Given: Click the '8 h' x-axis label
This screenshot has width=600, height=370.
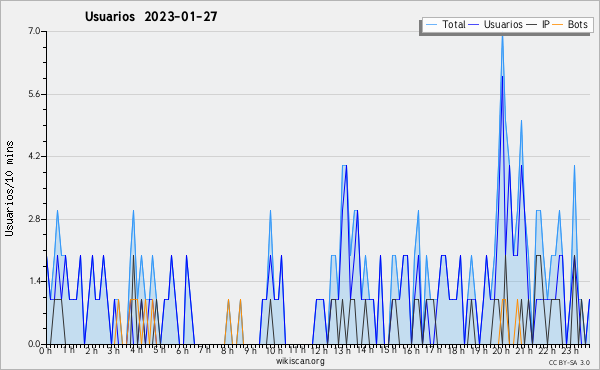Looking at the screenshot, I should [227, 351].
